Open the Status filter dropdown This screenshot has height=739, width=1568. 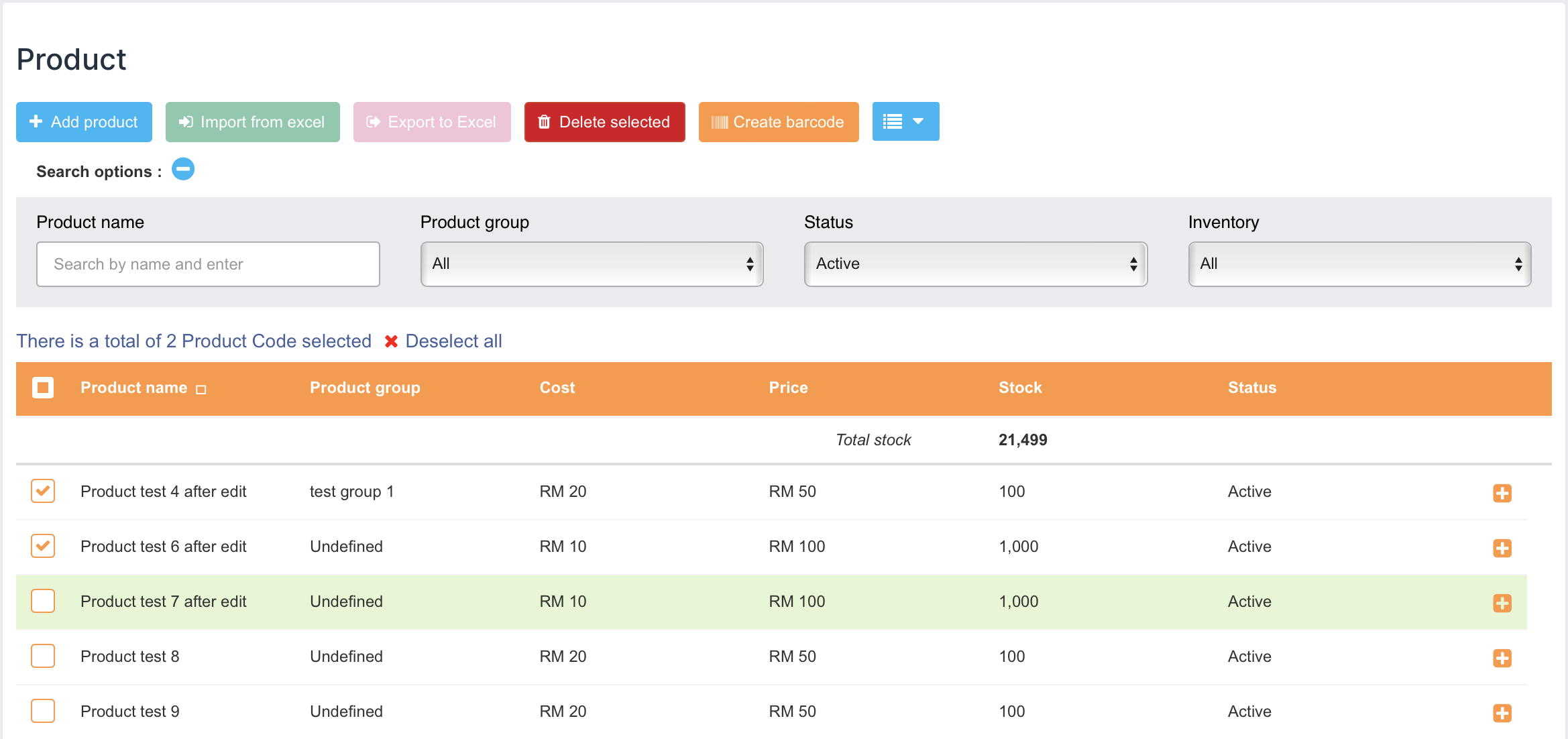pos(975,264)
